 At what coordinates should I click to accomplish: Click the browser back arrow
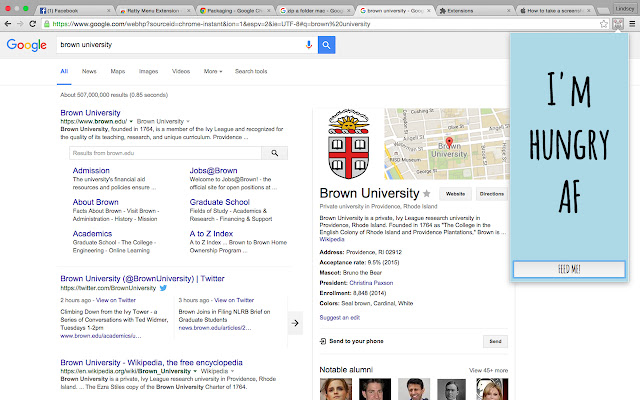[x=8, y=24]
